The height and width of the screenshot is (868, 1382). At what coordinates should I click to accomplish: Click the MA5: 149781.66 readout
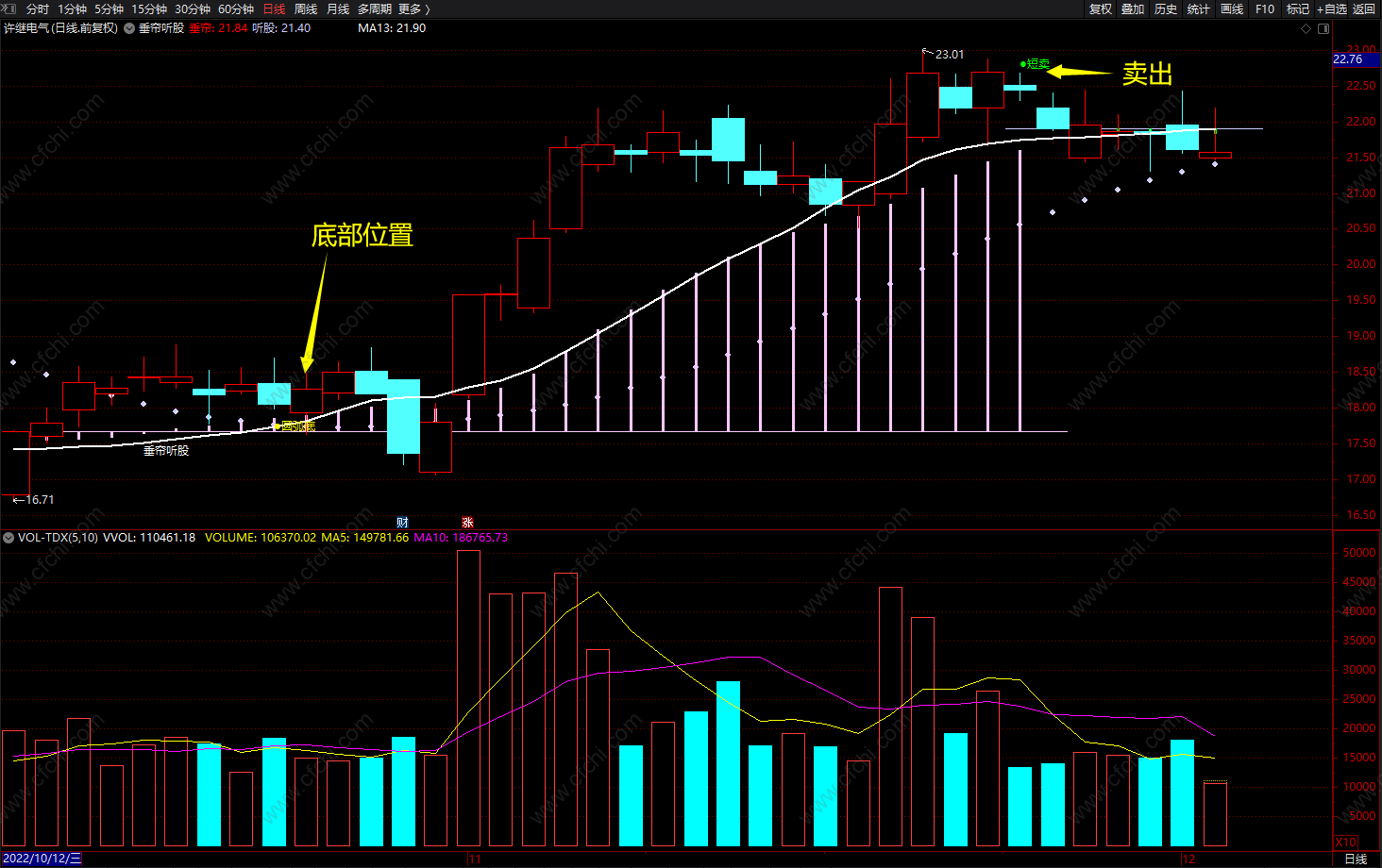(x=364, y=538)
